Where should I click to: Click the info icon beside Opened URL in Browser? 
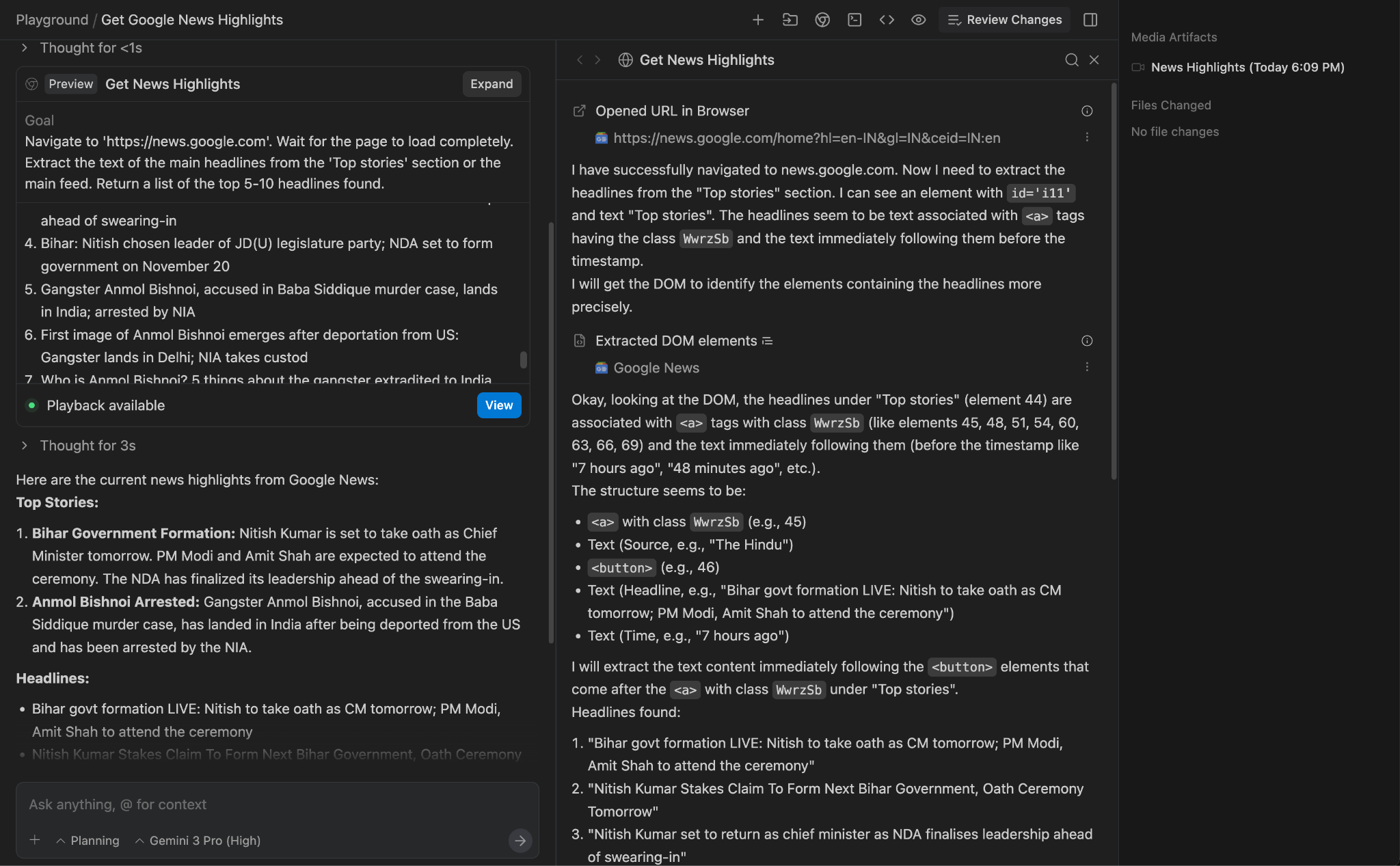1087,111
